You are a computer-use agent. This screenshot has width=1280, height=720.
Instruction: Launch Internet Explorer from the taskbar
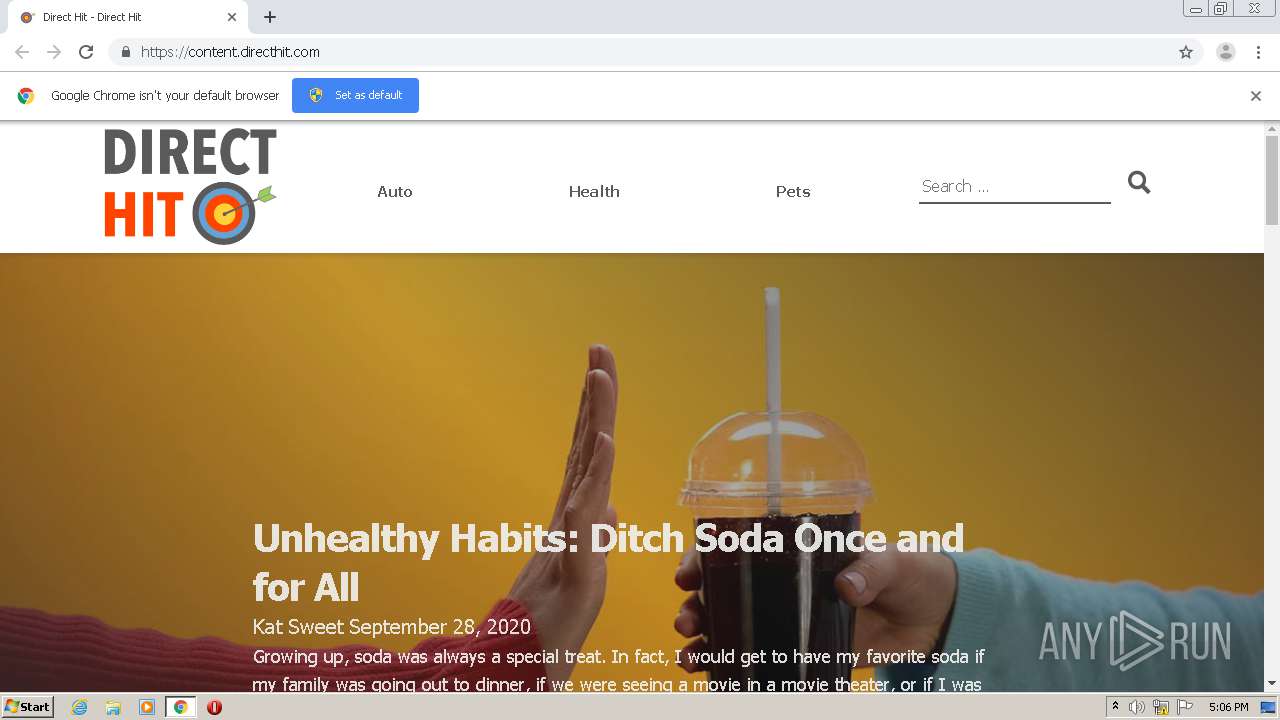pos(79,707)
